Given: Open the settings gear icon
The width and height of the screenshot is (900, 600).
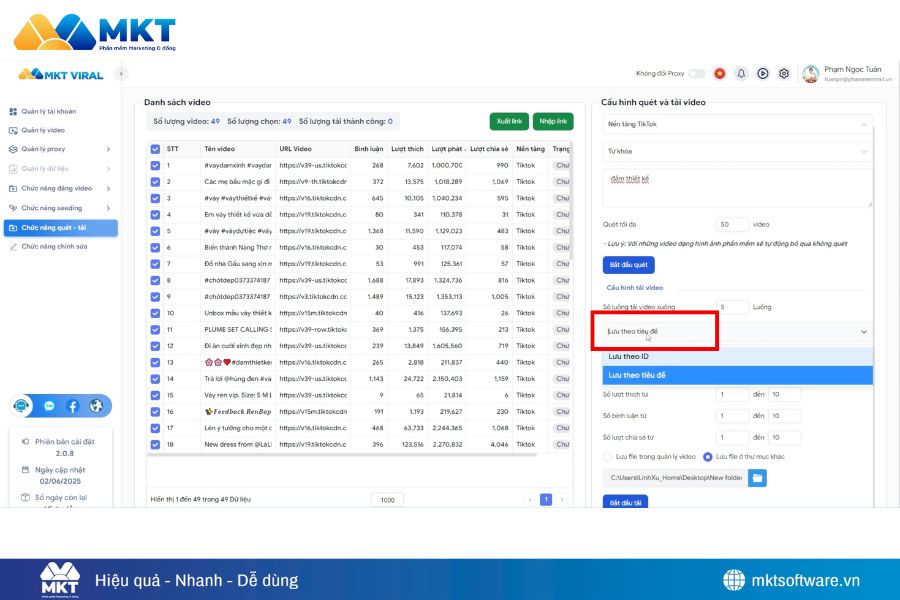Looking at the screenshot, I should 784,74.
